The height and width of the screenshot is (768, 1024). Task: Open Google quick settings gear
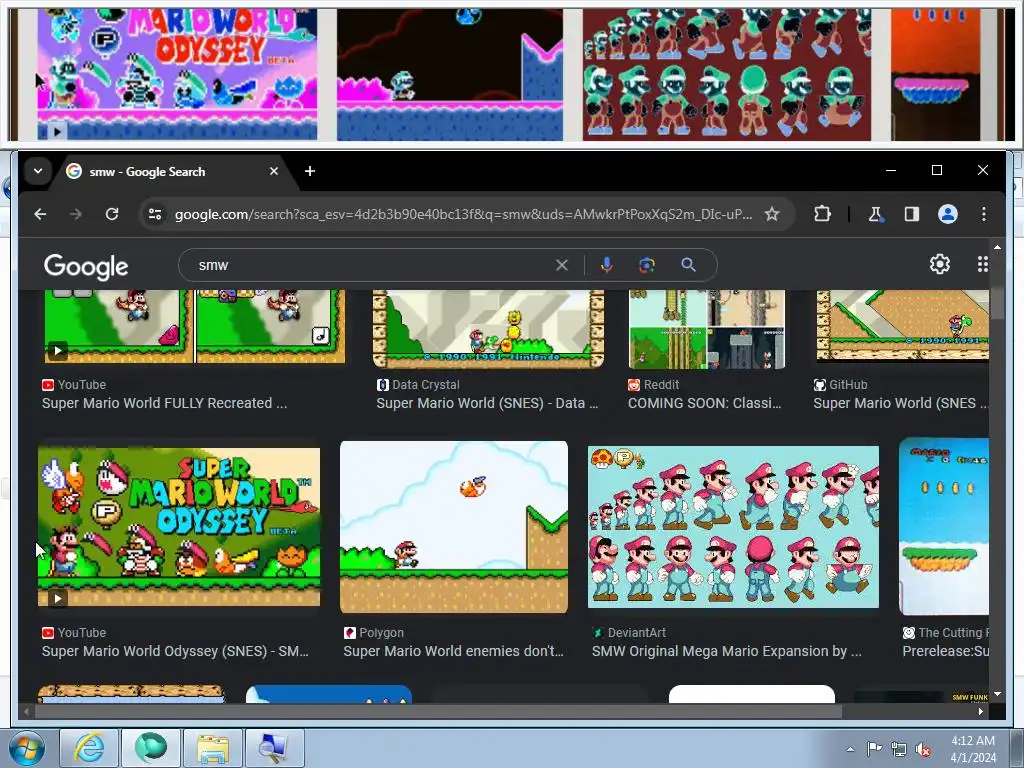(940, 264)
